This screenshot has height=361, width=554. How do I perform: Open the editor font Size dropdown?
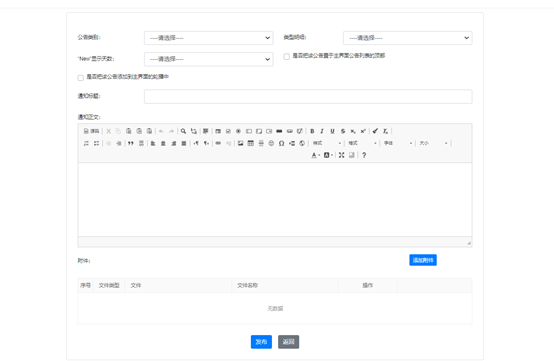pos(433,143)
